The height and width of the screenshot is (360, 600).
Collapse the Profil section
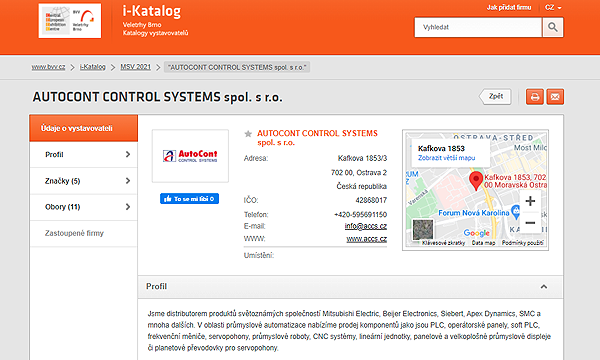tap(544, 287)
